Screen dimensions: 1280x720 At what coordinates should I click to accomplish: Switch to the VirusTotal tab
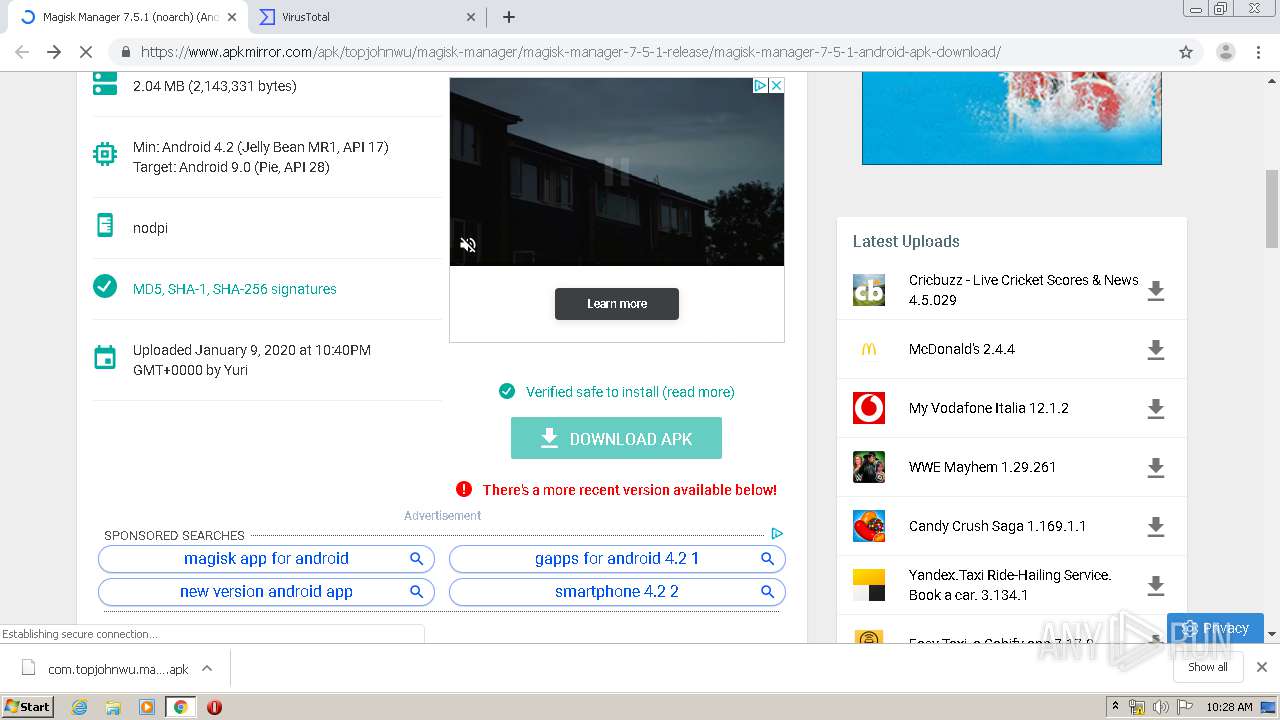366,17
